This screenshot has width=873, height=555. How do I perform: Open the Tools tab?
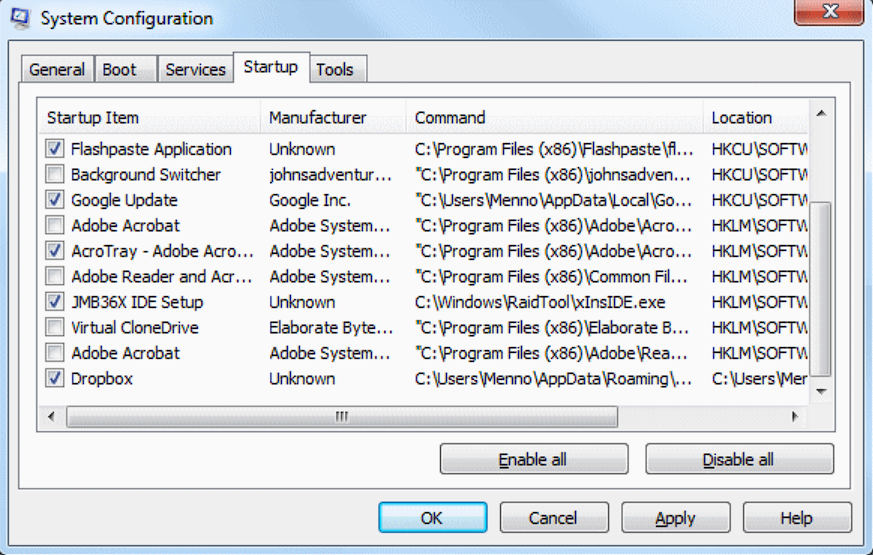click(x=335, y=69)
